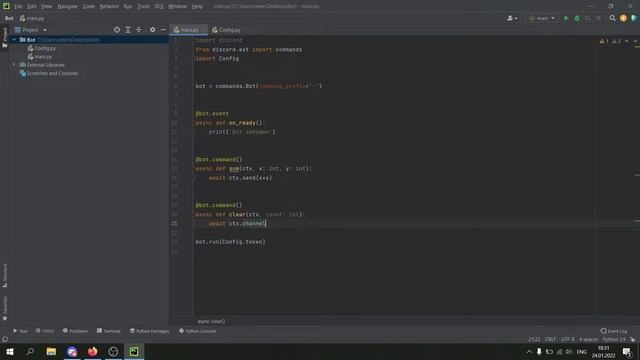Open user account dropdown icon
The image size is (640, 360).
point(512,18)
